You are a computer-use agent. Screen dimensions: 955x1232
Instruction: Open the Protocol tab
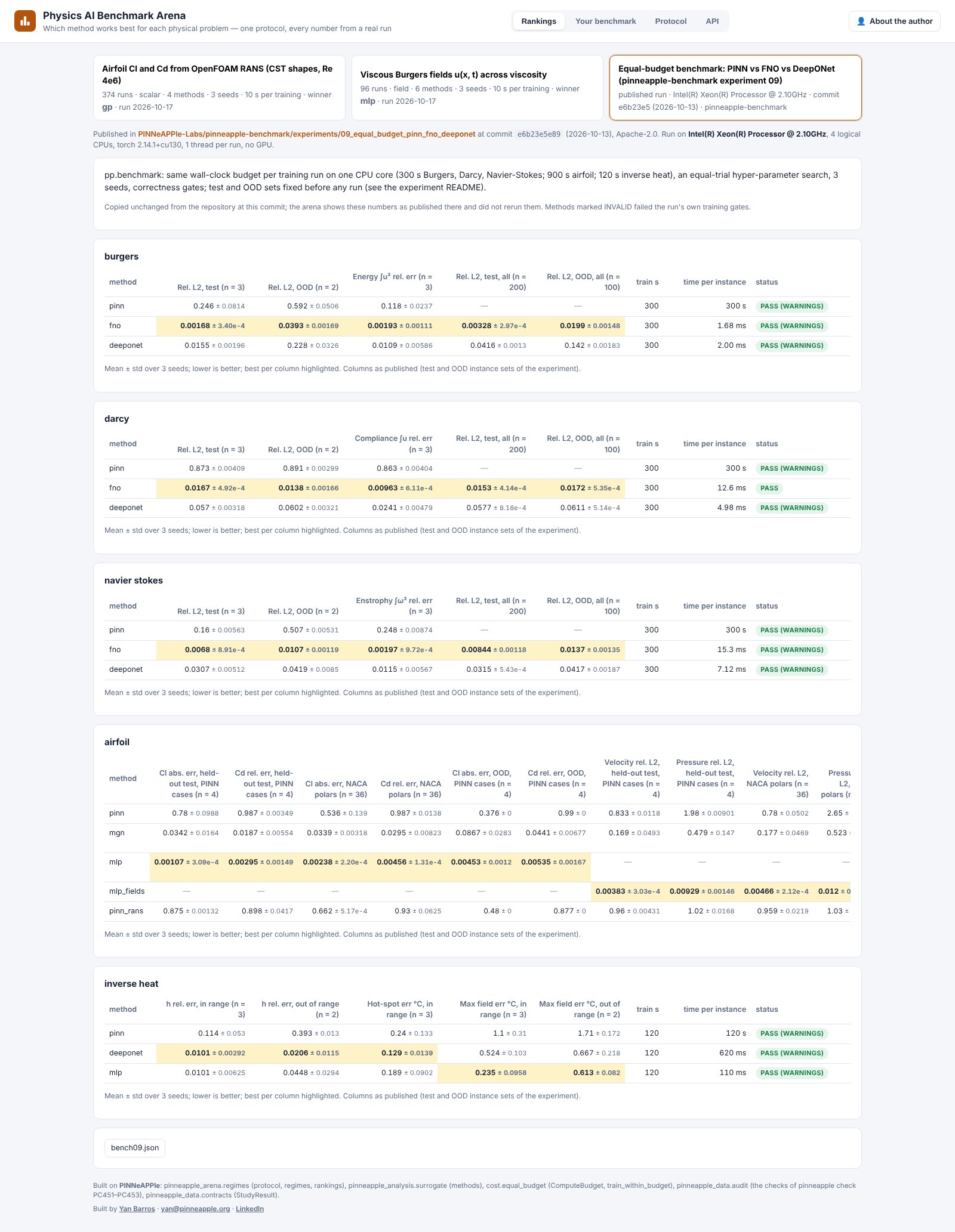670,21
